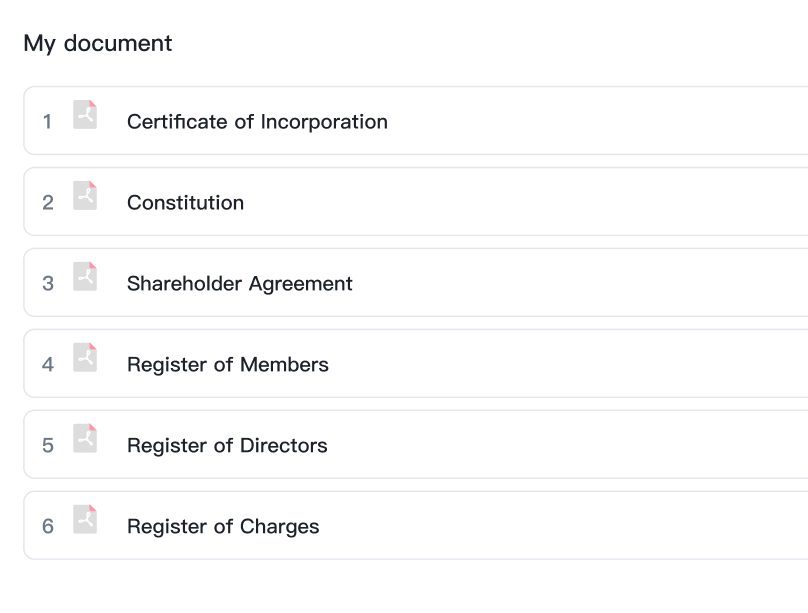Click the PDF icon for Register of Charges
This screenshot has height=613, width=808.
85,519
